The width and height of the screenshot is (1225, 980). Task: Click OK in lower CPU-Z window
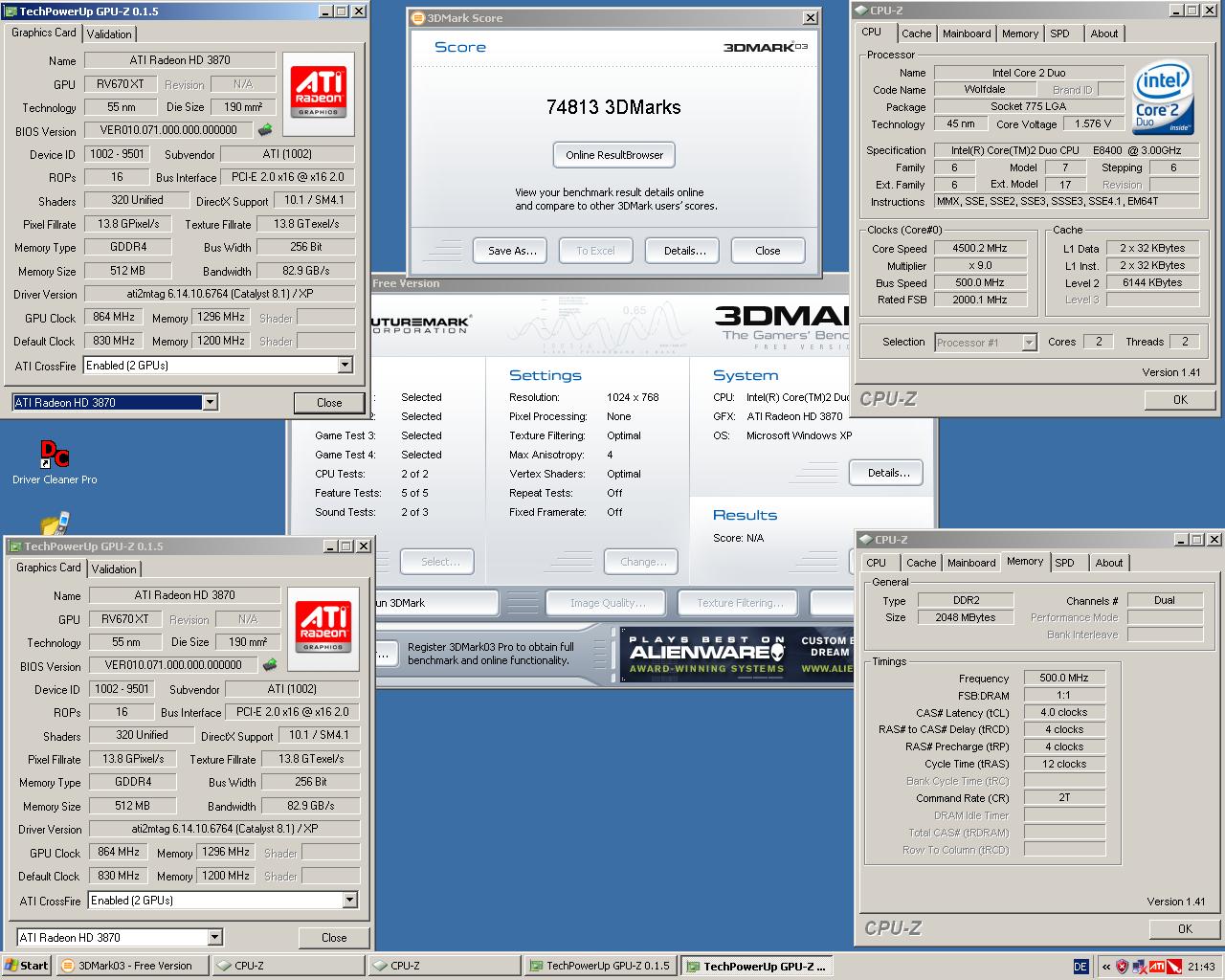coord(1185,928)
